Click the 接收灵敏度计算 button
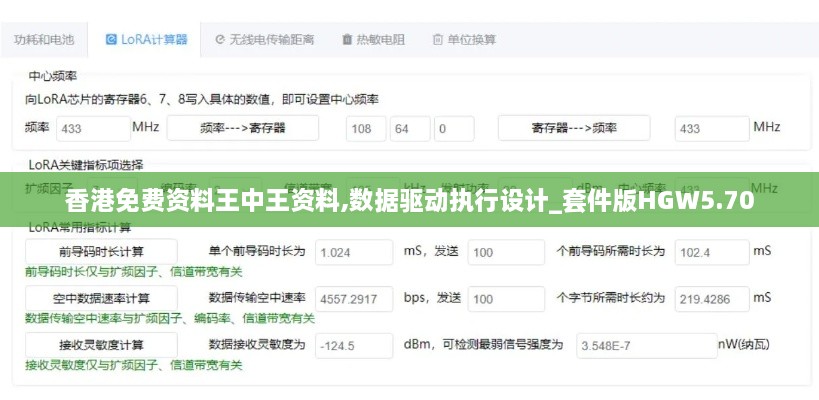This screenshot has height=400, width=819. [x=101, y=345]
